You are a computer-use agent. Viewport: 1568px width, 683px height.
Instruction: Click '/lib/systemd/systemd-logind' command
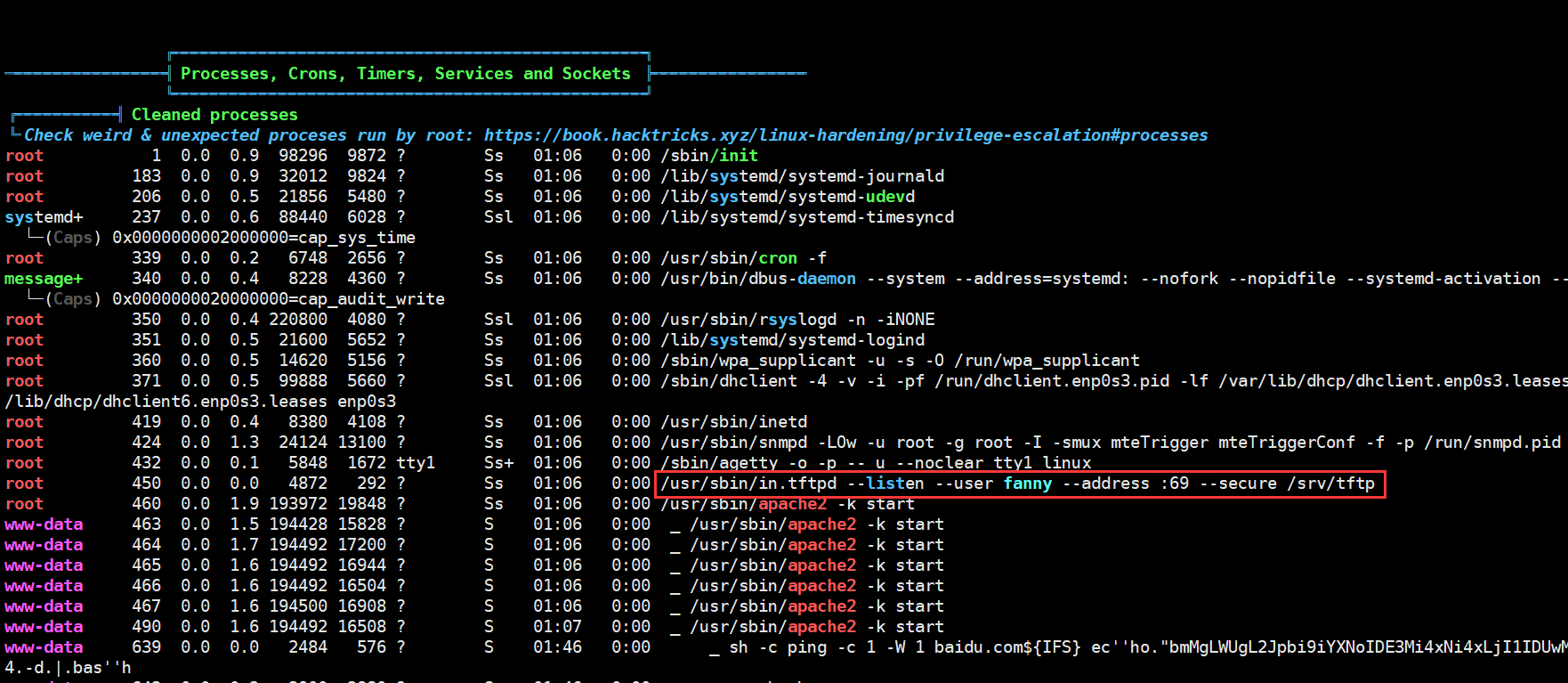pos(793,340)
